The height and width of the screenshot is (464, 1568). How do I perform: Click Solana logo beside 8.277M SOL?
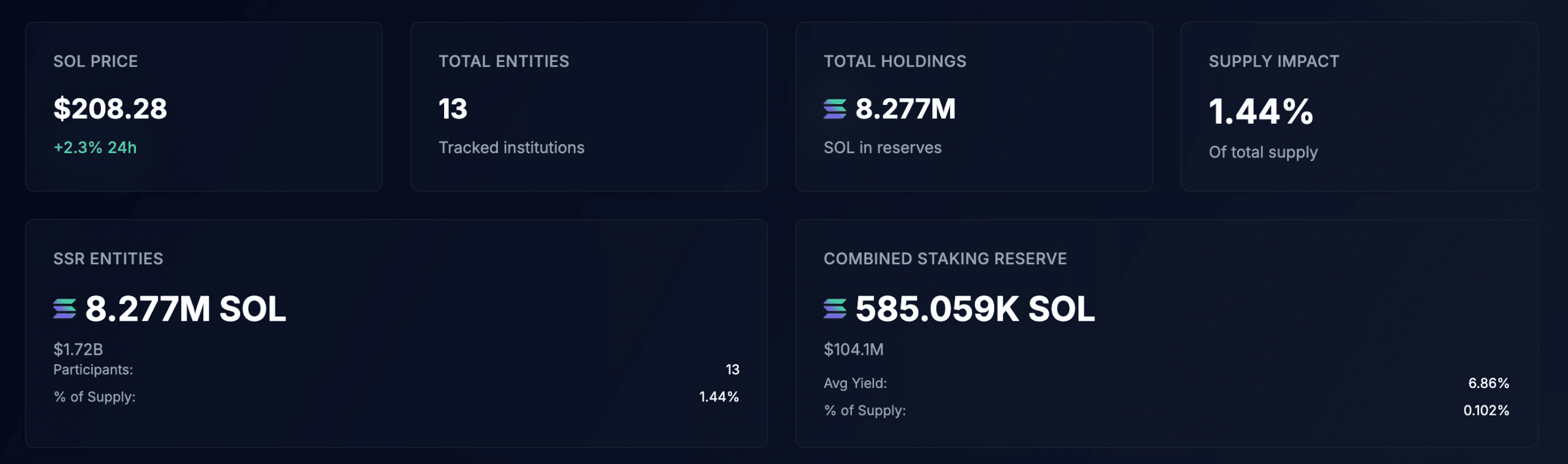point(64,309)
